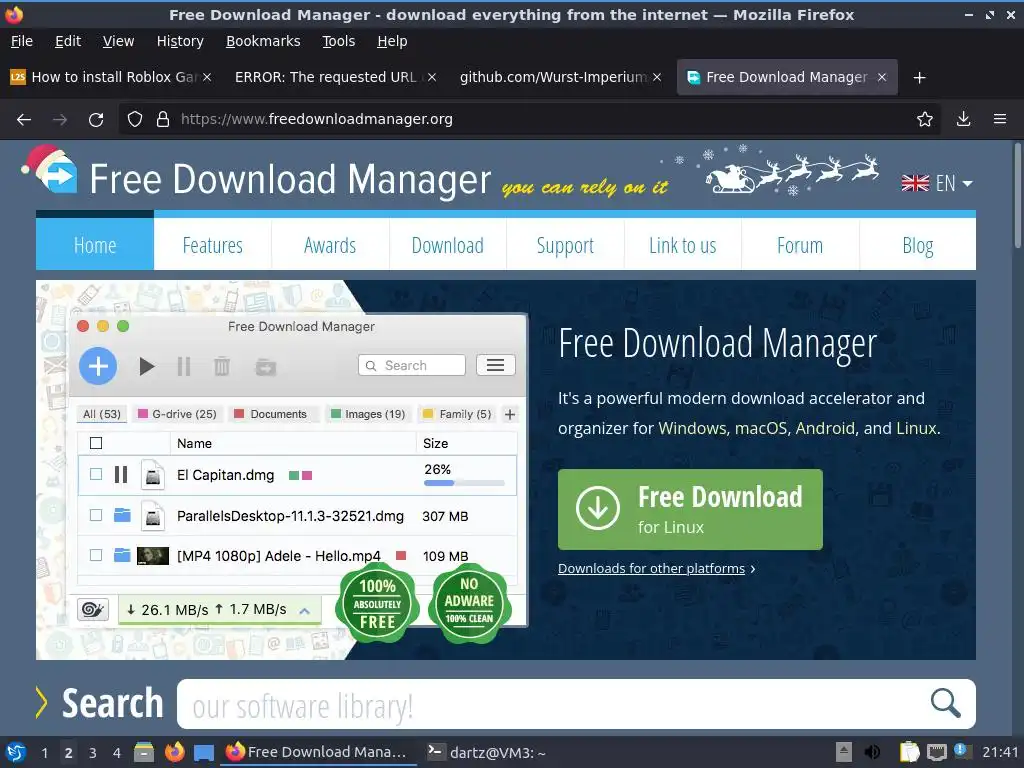1024x768 pixels.
Task: Open the Firefox downloads panel
Action: pyautogui.click(x=963, y=120)
